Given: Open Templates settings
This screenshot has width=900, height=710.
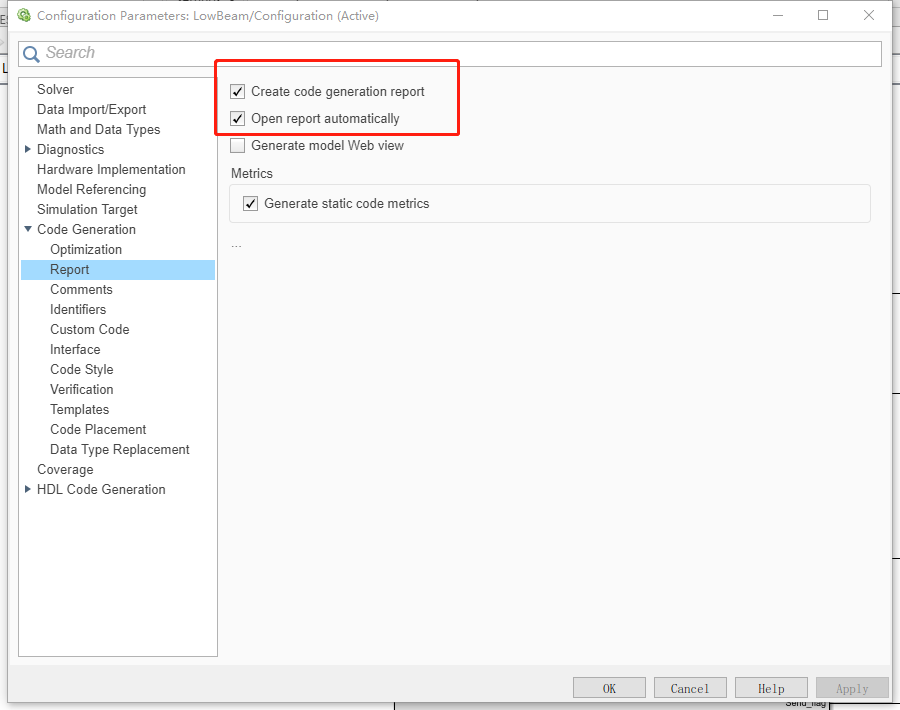Looking at the screenshot, I should click(x=79, y=410).
